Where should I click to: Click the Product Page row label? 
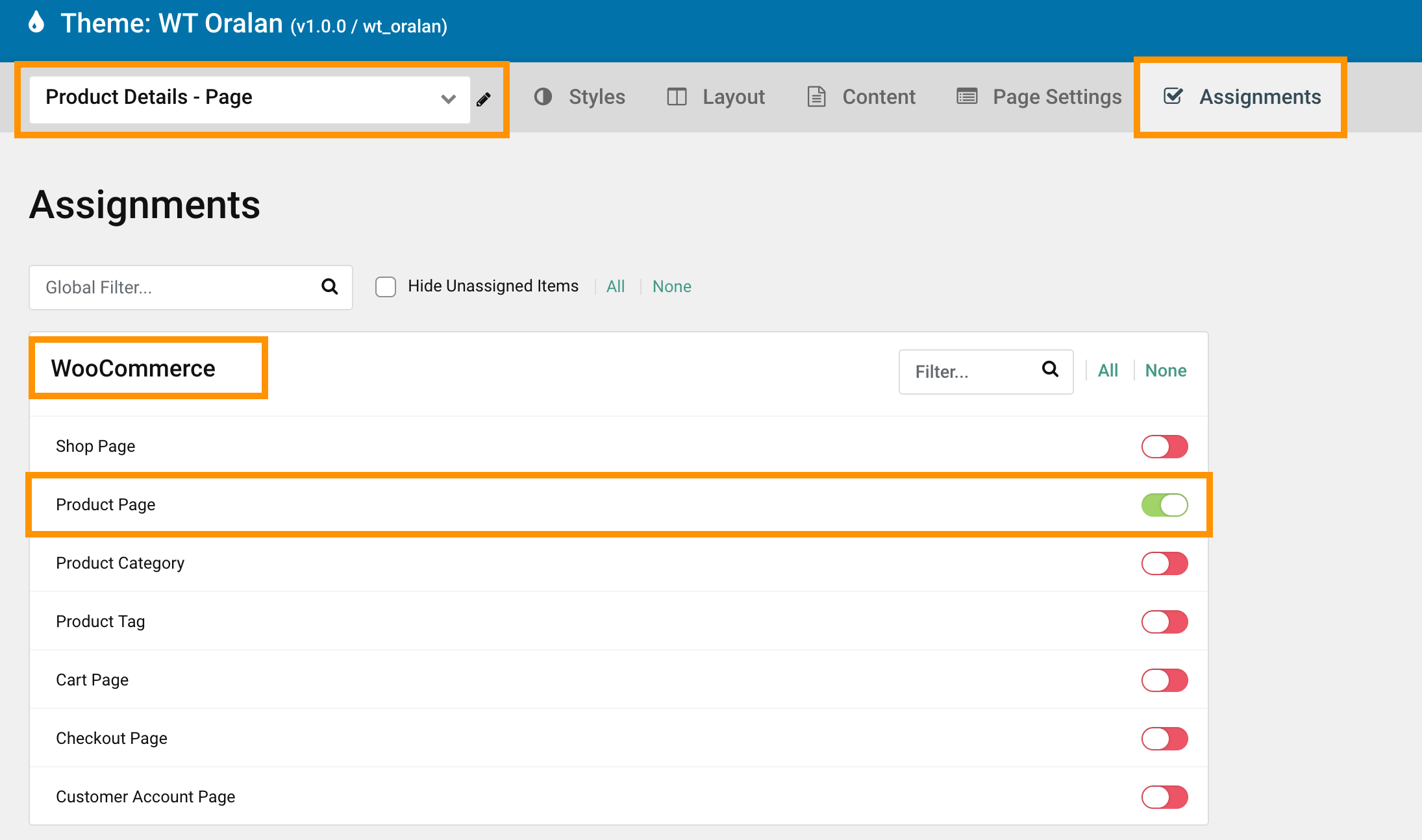pyautogui.click(x=105, y=505)
